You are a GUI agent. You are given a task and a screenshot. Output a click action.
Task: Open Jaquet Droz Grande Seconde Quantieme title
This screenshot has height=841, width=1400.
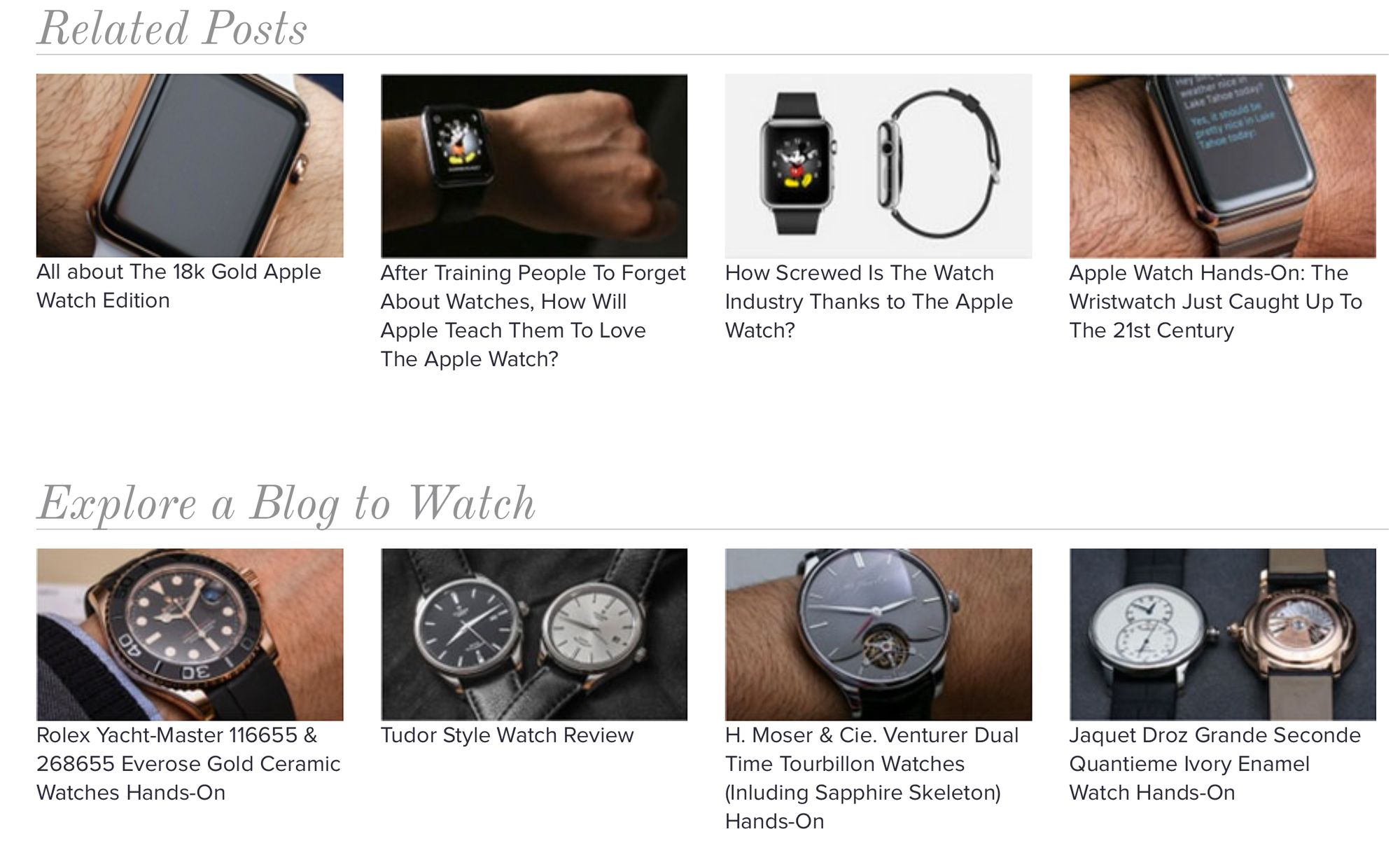[1214, 764]
